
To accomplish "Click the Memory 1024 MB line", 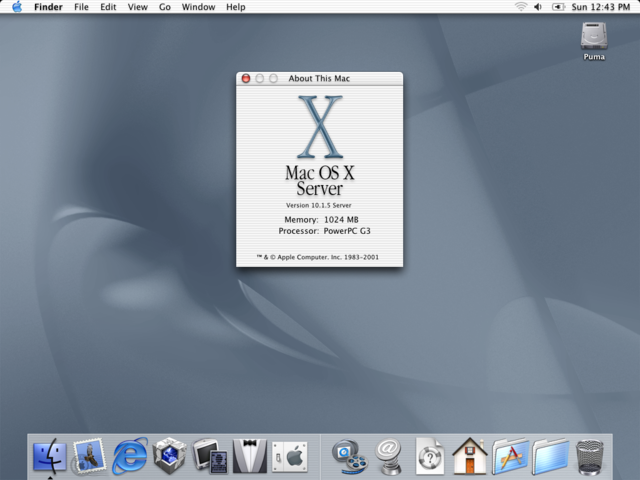I will point(321,220).
